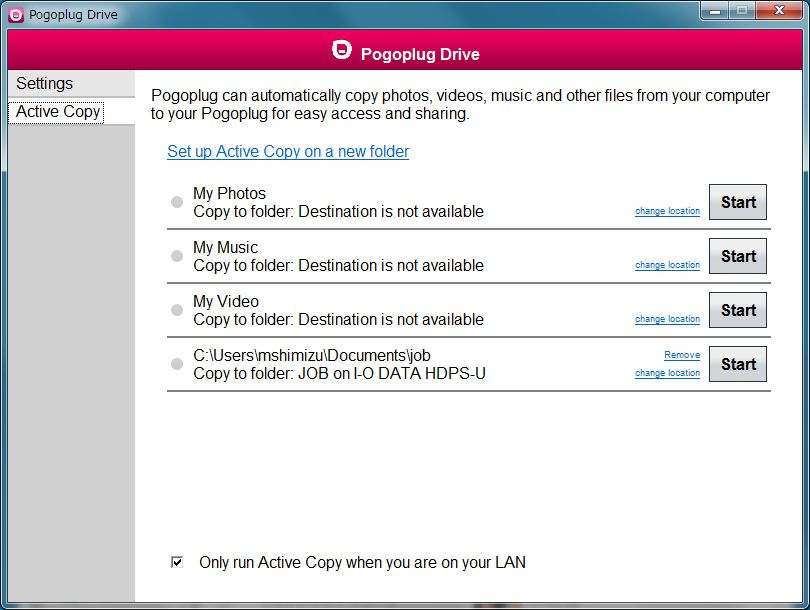Click the Only run Active Copy label text
810x610 pixels.
362,562
